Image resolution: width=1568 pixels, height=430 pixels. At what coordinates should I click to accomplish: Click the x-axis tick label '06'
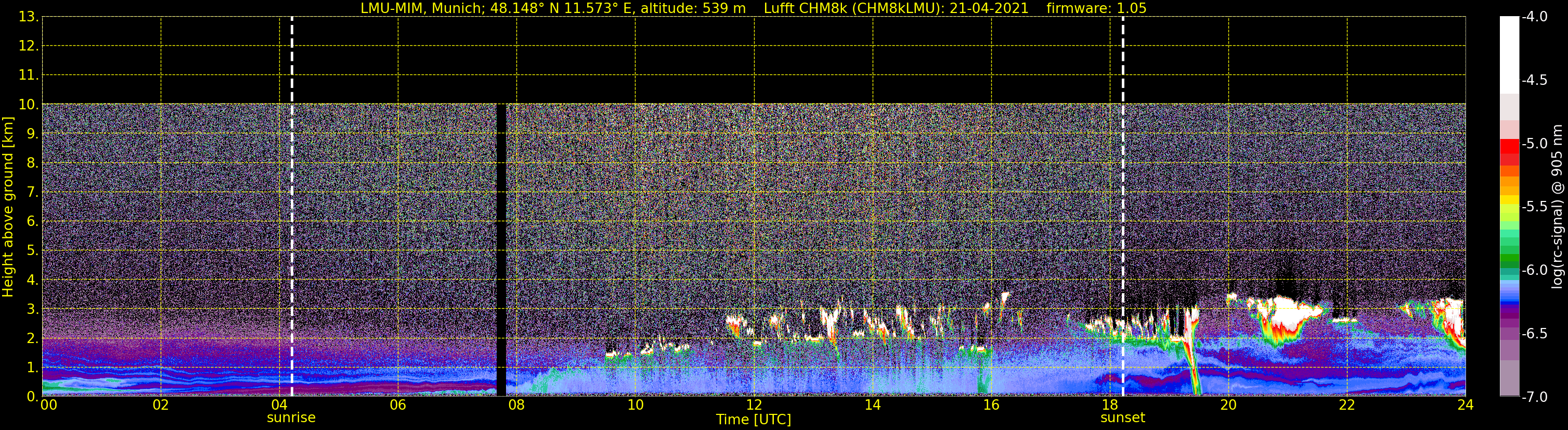click(x=397, y=405)
